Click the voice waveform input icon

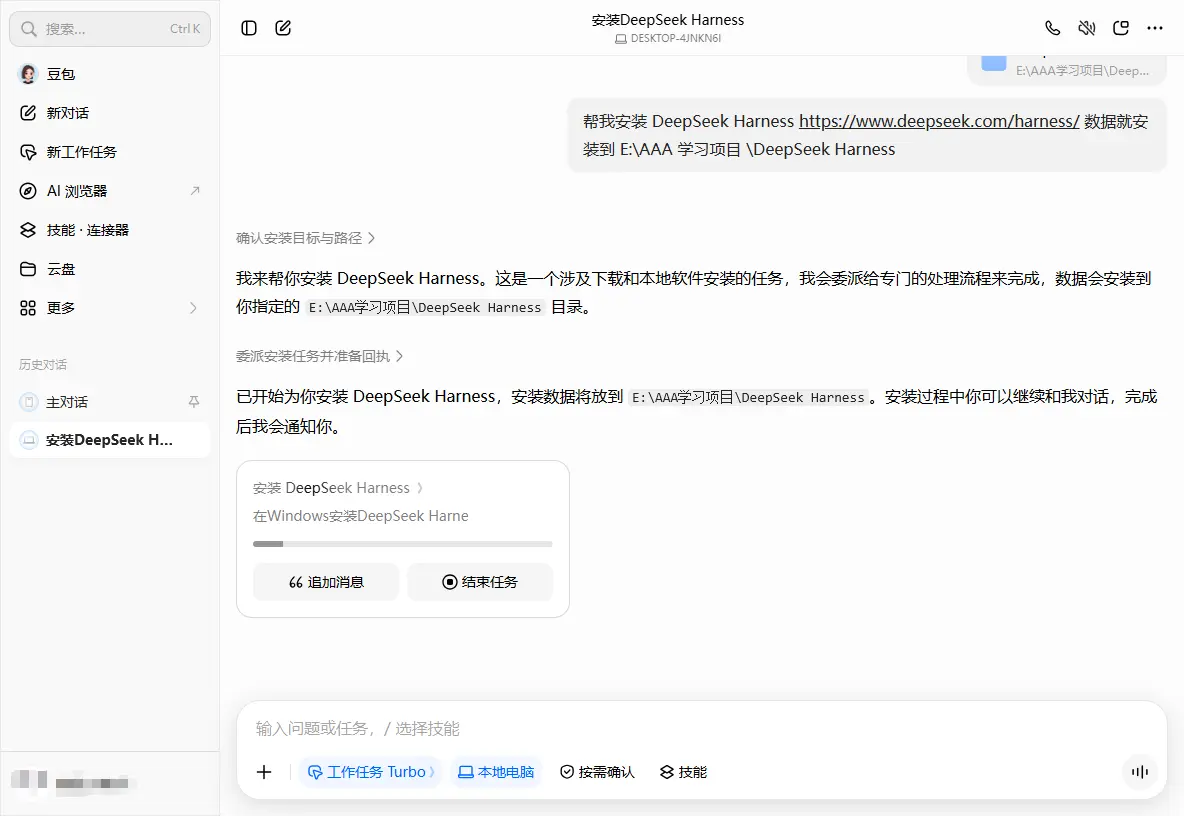click(x=1139, y=771)
